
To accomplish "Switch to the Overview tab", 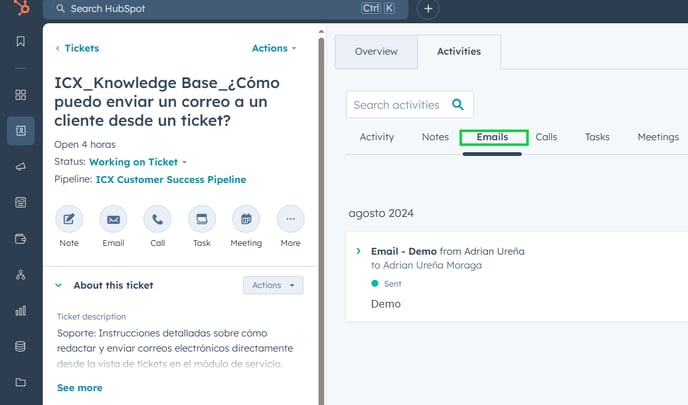I will [x=376, y=51].
